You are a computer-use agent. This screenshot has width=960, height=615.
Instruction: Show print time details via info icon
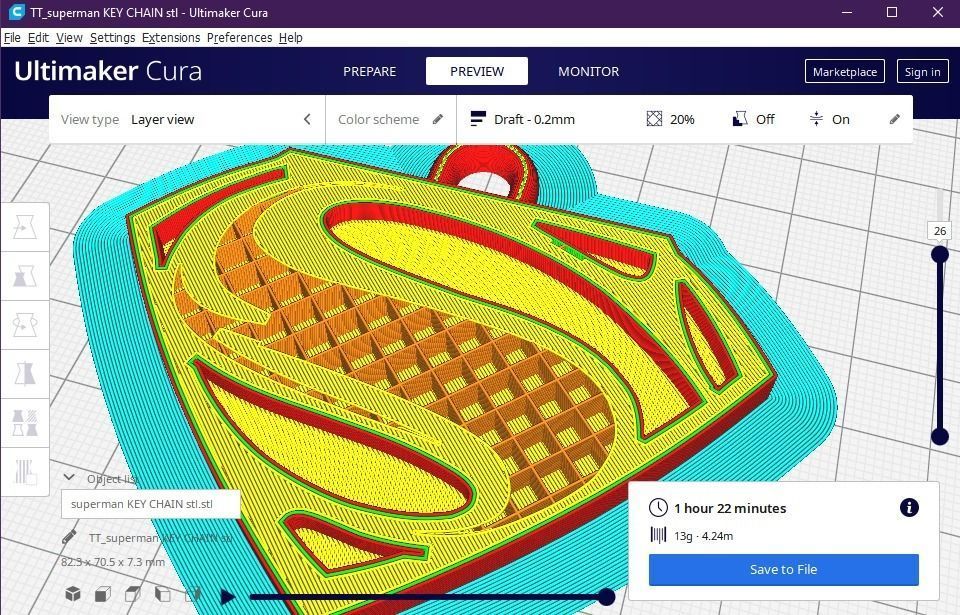tap(909, 507)
